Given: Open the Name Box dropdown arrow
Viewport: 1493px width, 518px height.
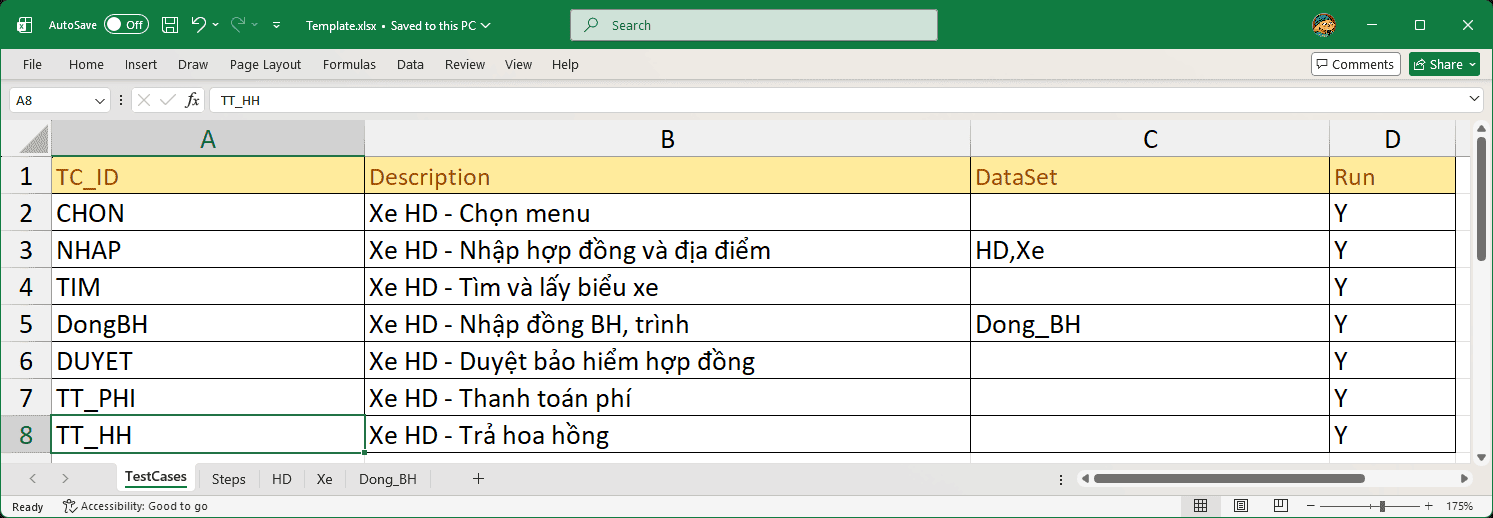Looking at the screenshot, I should (100, 100).
